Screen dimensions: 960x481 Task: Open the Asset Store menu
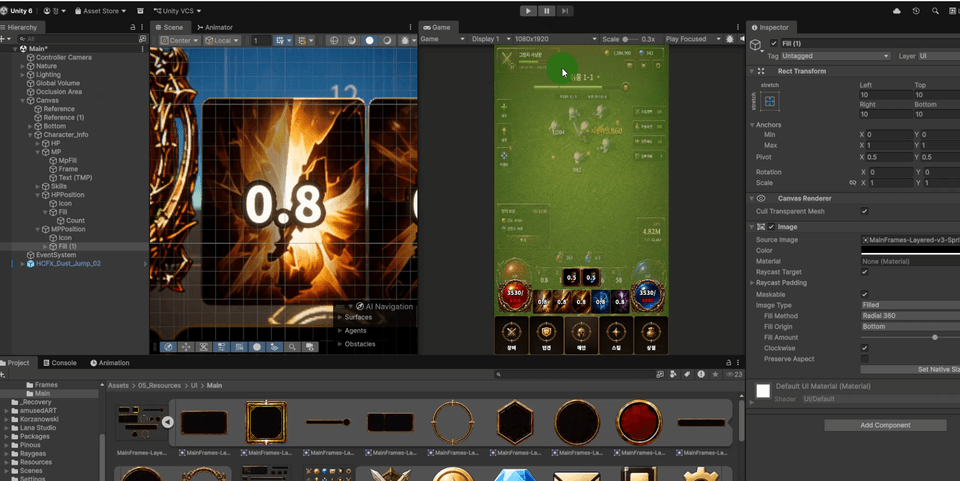click(x=100, y=11)
